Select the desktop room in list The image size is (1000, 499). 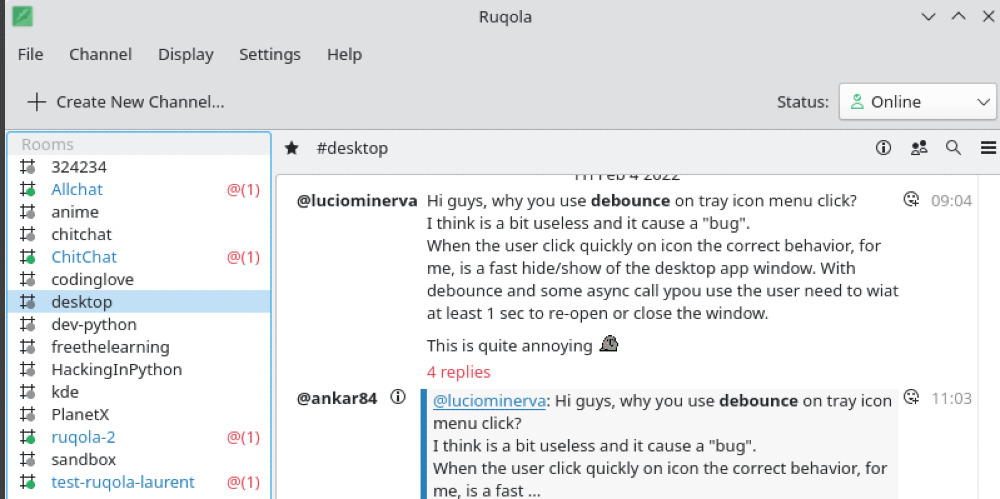click(139, 302)
